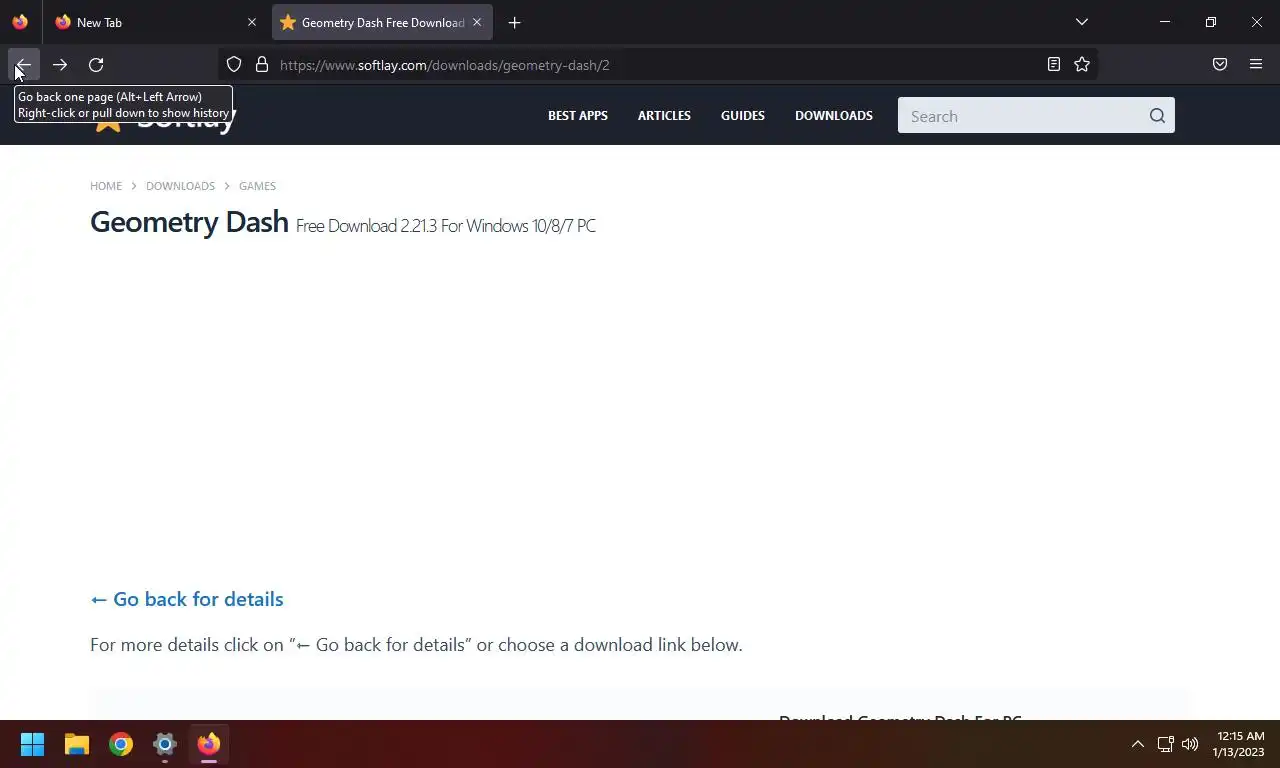Open Windows Start menu
The height and width of the screenshot is (768, 1280).
click(32, 744)
